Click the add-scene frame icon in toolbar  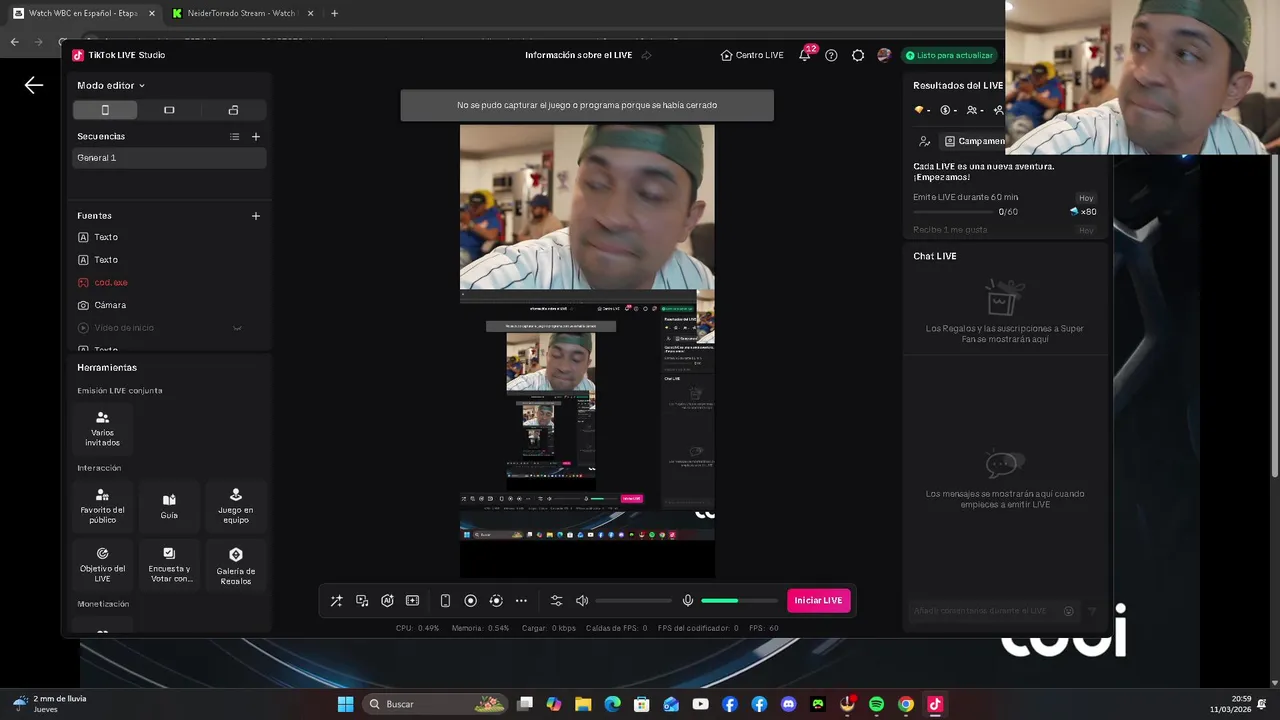(412, 601)
